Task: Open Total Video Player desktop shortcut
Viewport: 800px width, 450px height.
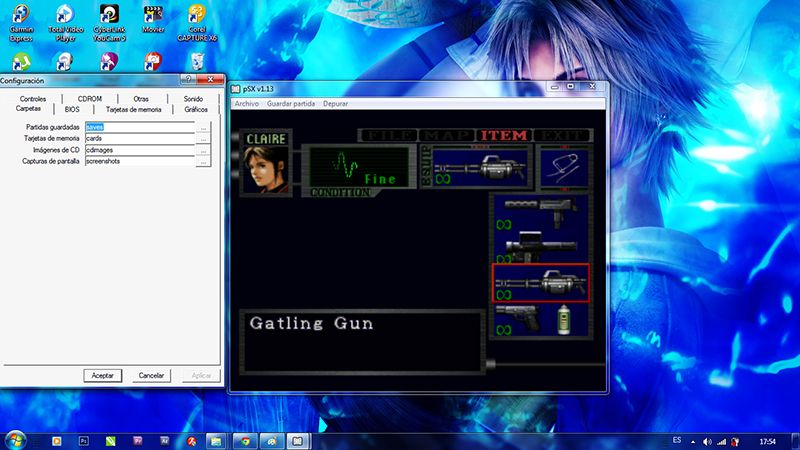Action: 65,22
